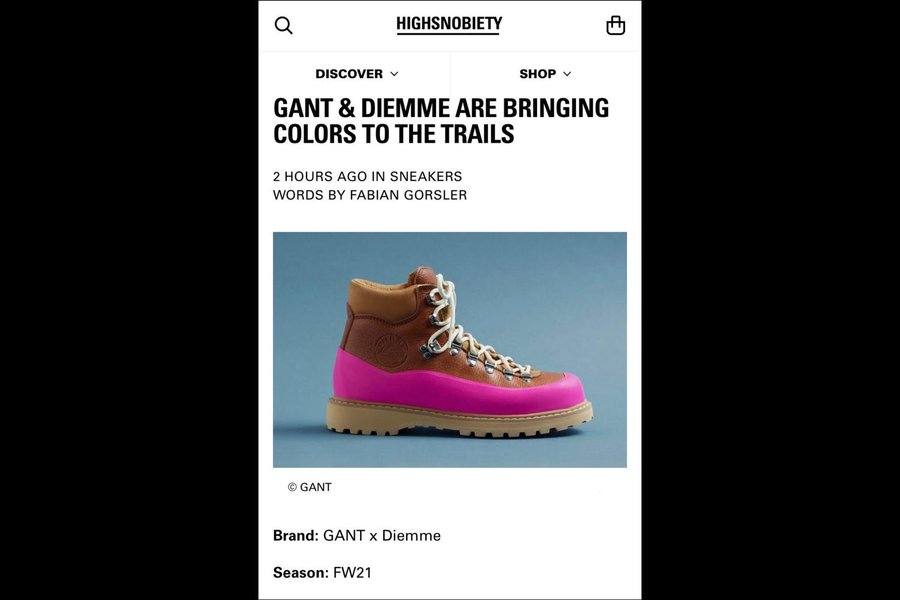Open the Shop menu
Viewport: 900px width, 600px height.
point(545,74)
